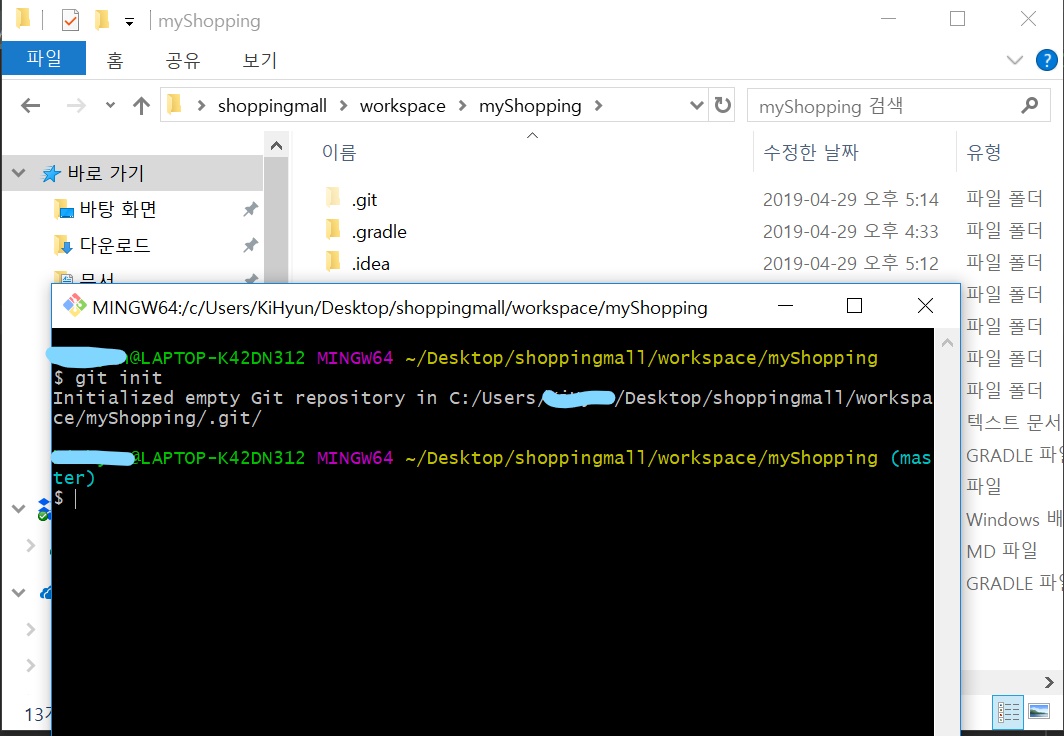Maximize the Git Bash window
The height and width of the screenshot is (736, 1064).
click(x=854, y=306)
